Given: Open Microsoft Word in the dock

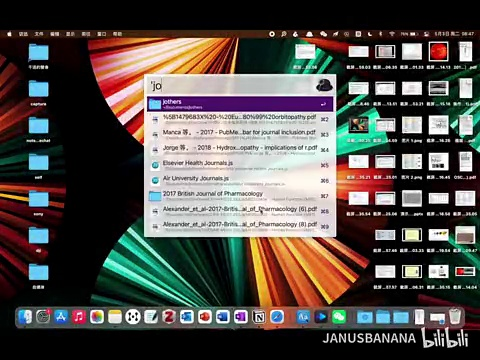Looking at the screenshot, I should click(x=223, y=317).
